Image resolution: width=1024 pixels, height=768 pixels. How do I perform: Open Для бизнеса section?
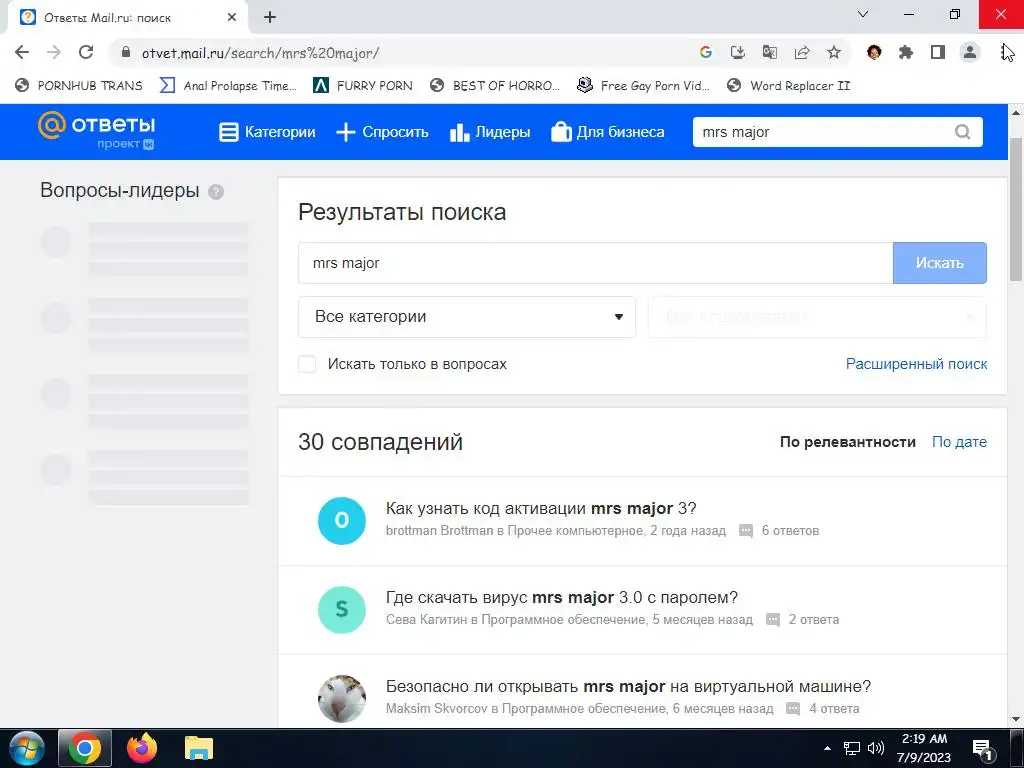[x=607, y=132]
